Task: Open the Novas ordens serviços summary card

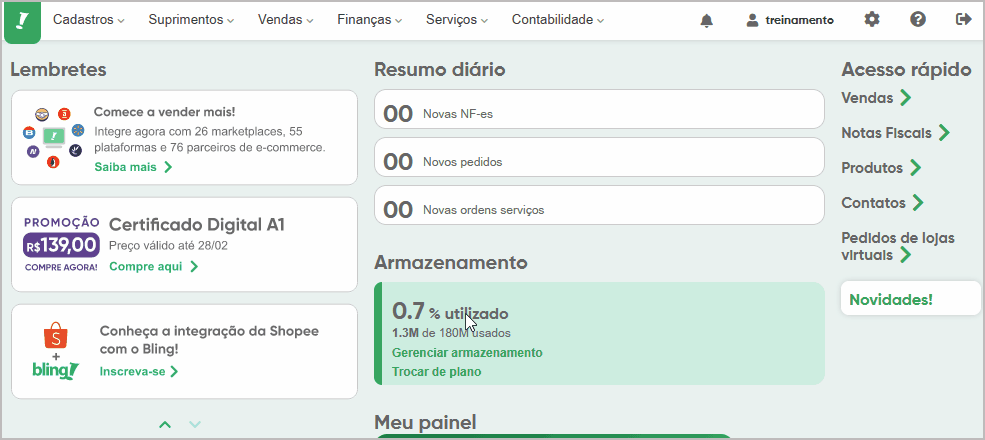Action: [x=599, y=205]
